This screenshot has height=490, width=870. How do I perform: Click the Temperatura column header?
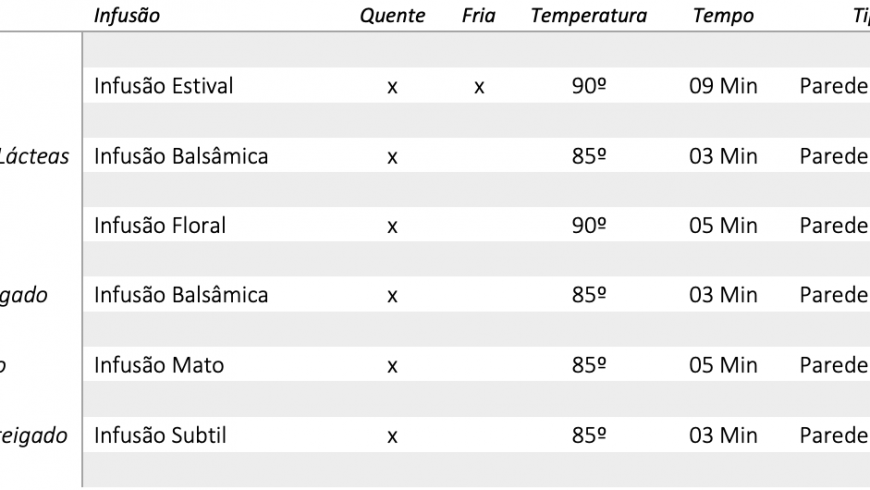pos(588,16)
